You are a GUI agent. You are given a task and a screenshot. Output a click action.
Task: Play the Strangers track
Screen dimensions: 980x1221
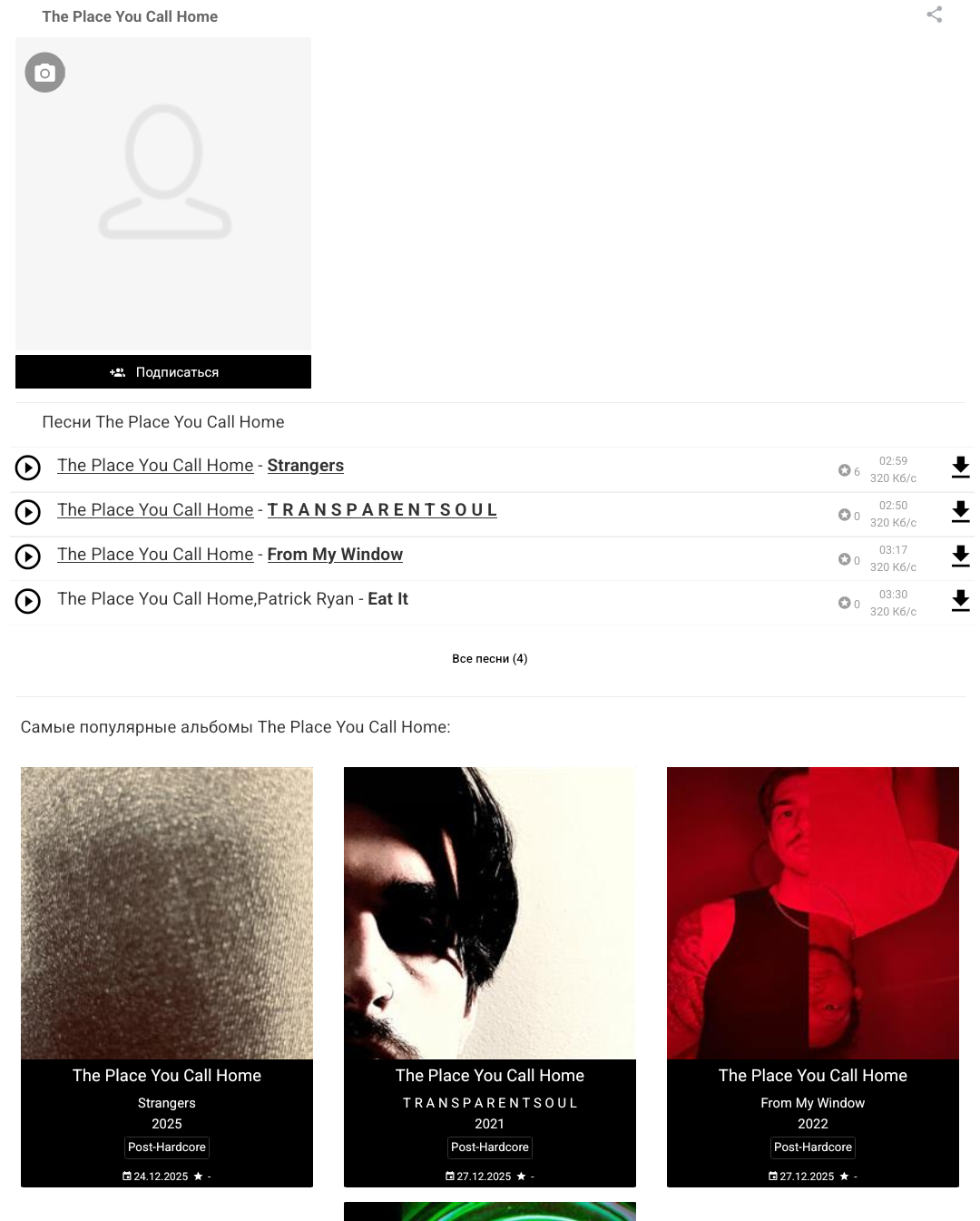pyautogui.click(x=28, y=468)
